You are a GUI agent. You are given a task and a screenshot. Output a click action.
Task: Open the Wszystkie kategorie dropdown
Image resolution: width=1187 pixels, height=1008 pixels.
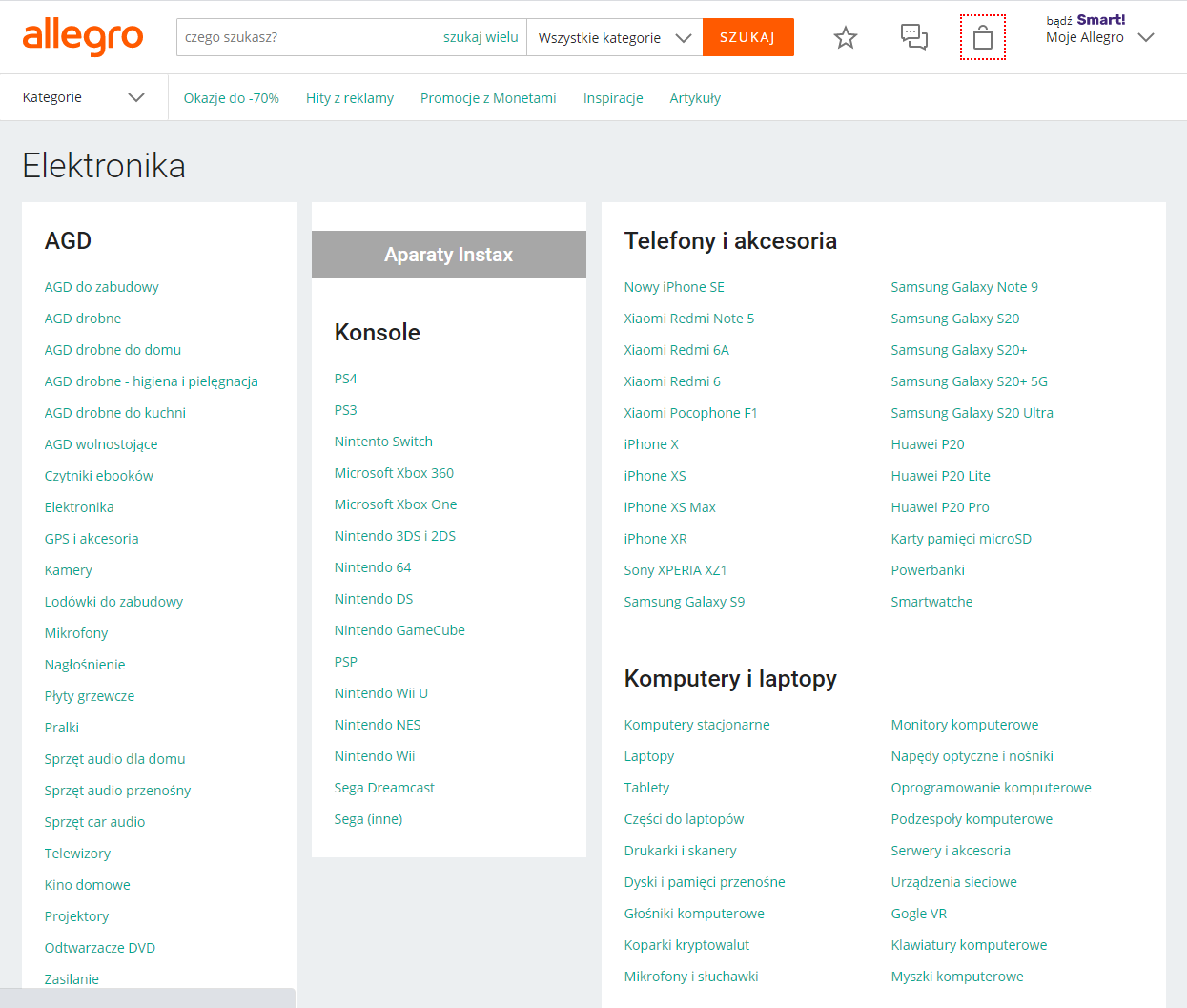615,37
